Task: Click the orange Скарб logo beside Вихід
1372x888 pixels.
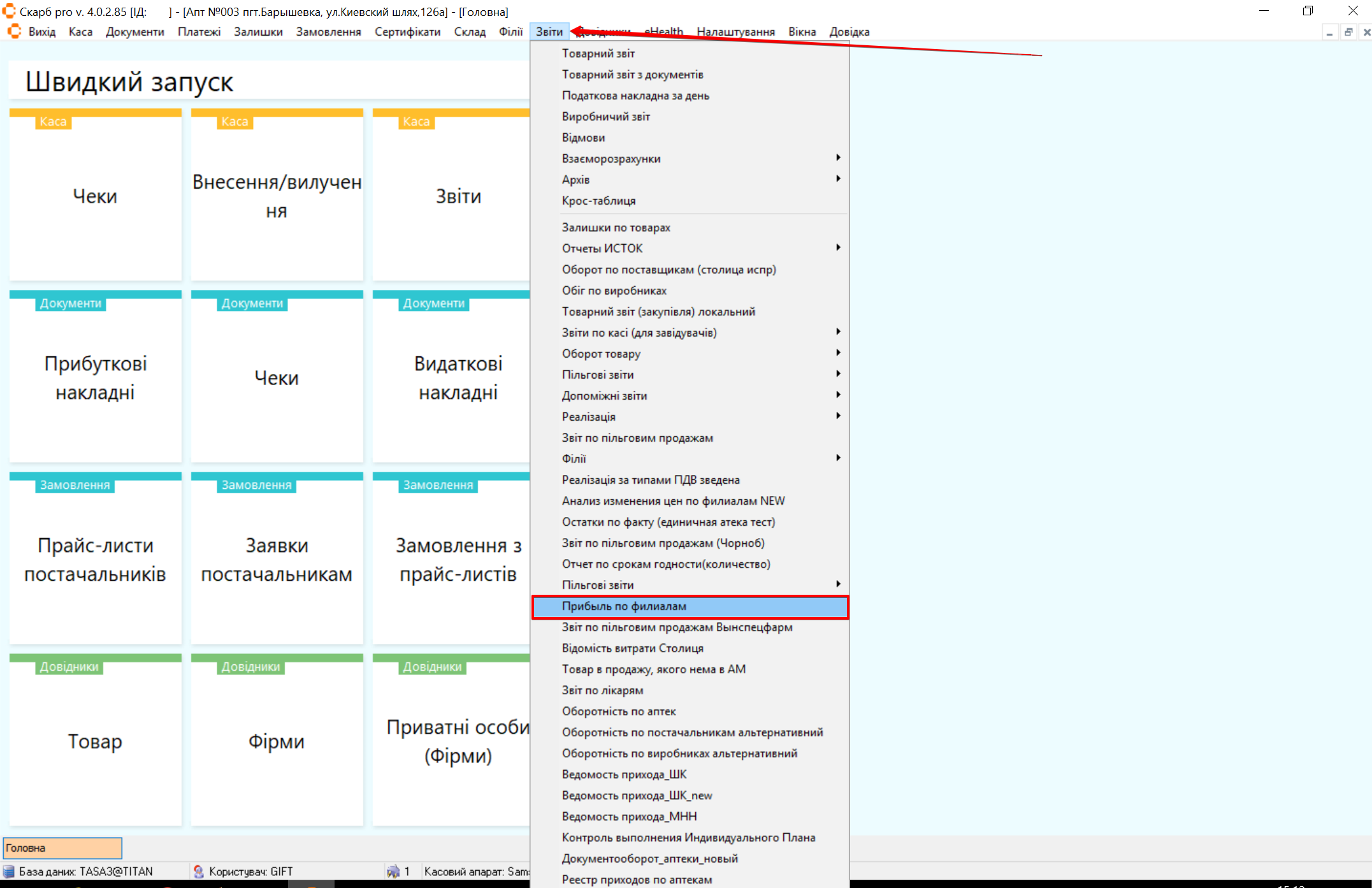Action: pos(14,32)
